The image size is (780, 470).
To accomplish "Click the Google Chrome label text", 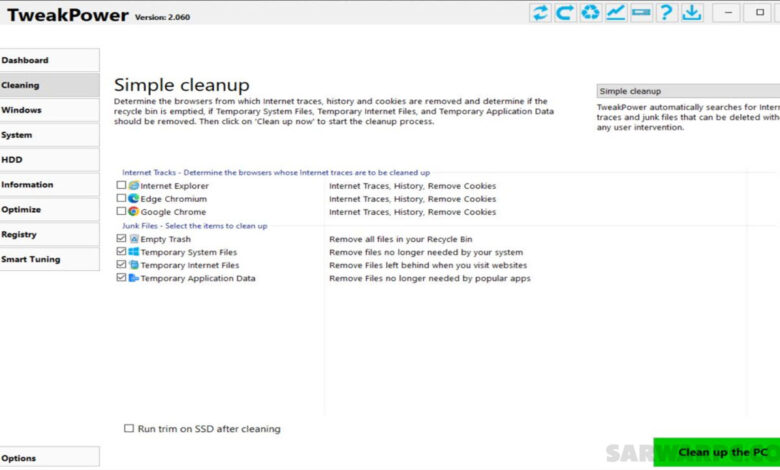I will [x=173, y=212].
